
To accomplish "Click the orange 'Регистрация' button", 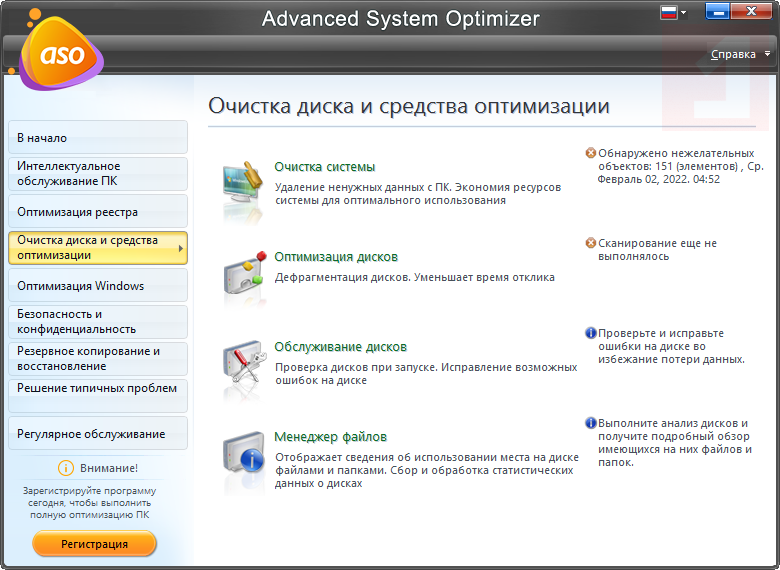I will click(x=95, y=544).
